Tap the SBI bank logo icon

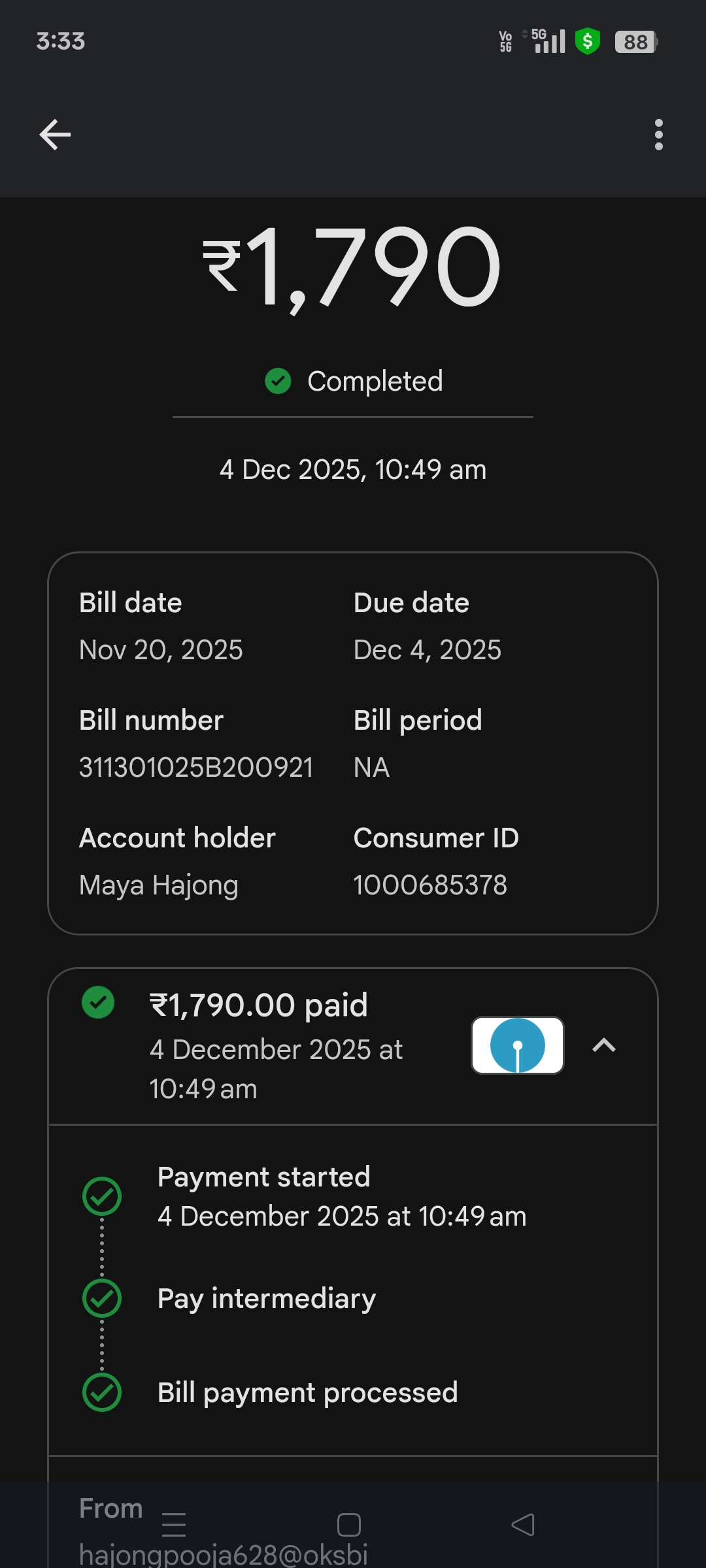[x=518, y=1045]
